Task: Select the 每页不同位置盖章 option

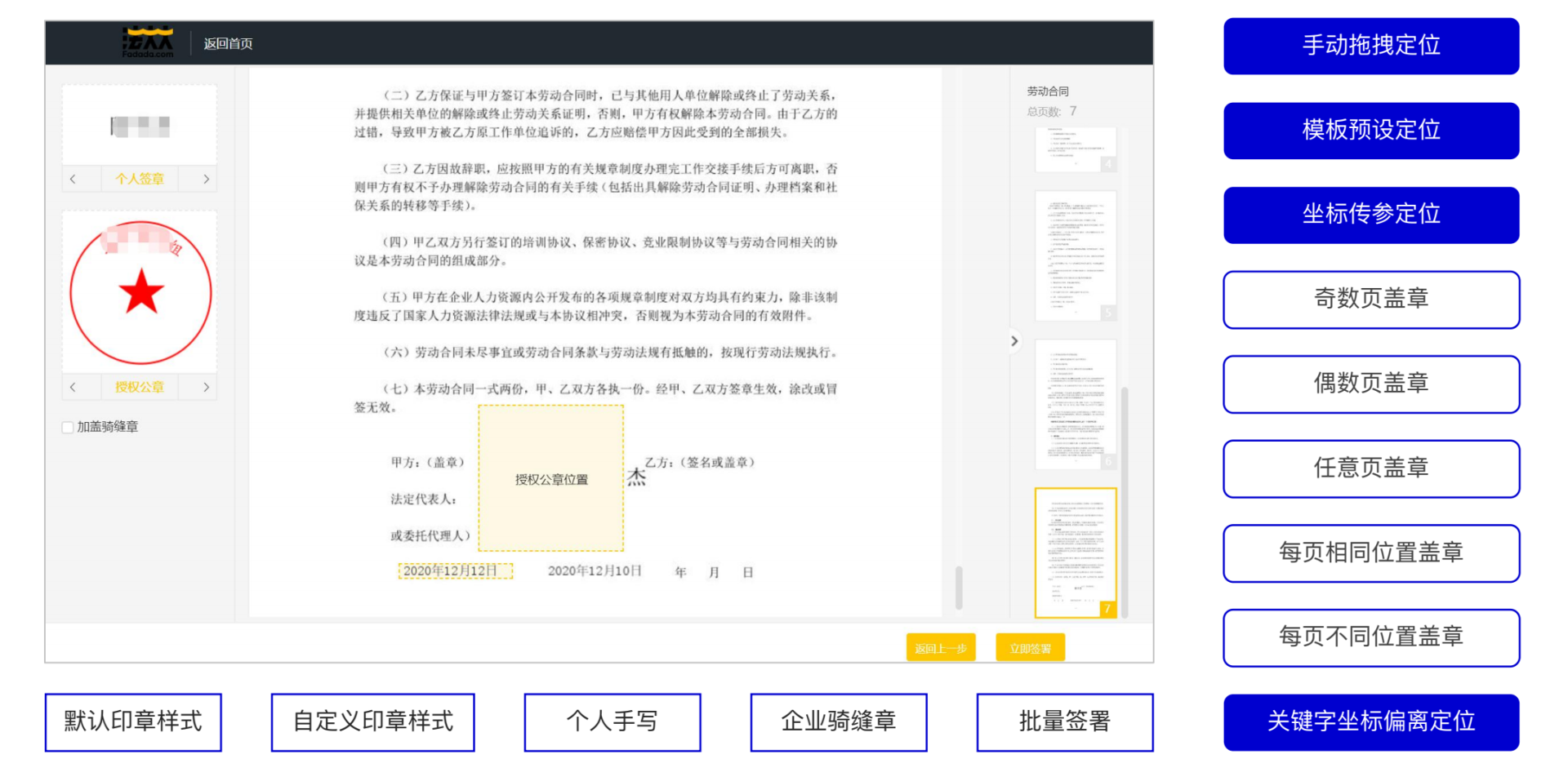Action: point(1371,637)
